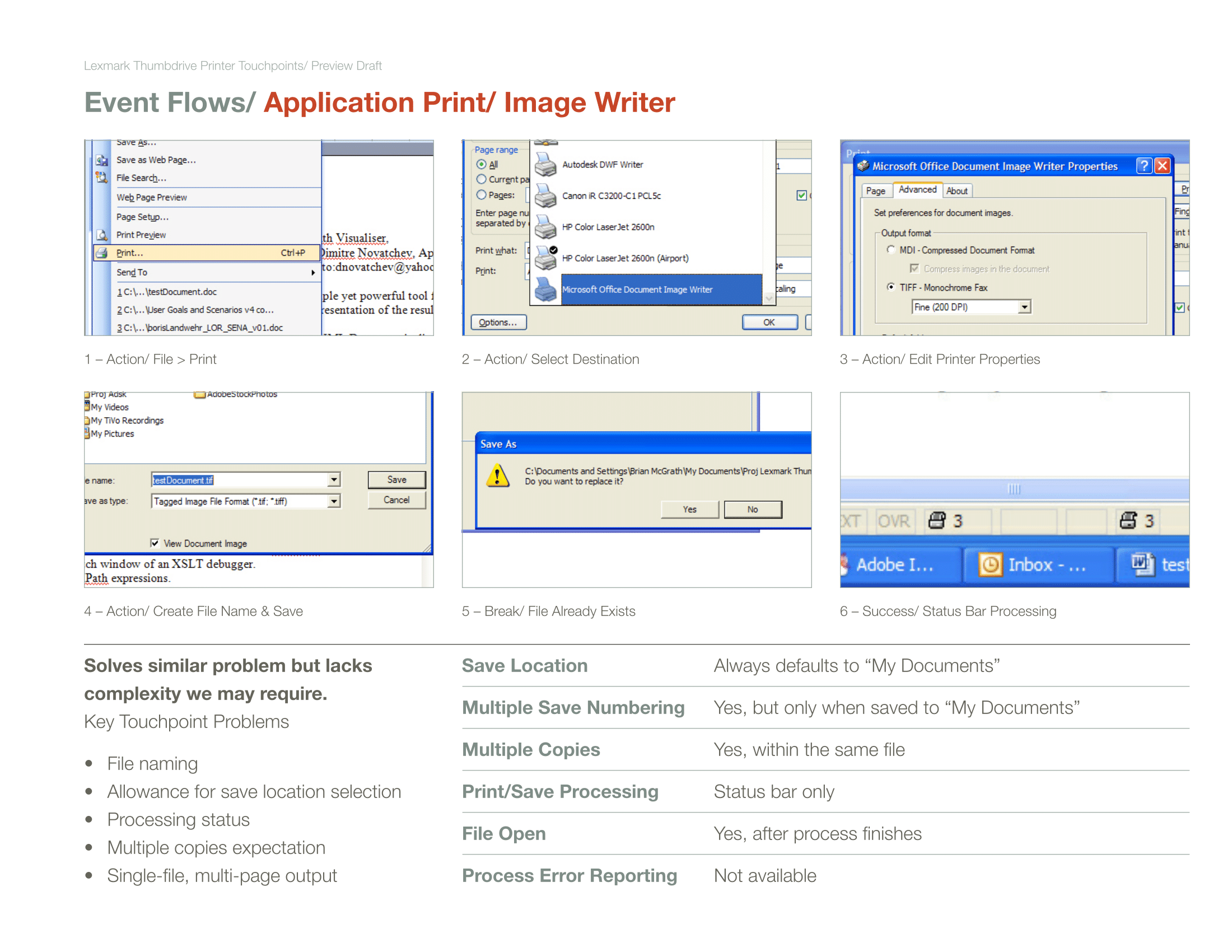Viewport: 1232px width, 952px height.
Task: Click the "Multiple Save Numbering" heading text
Action: tap(573, 708)
